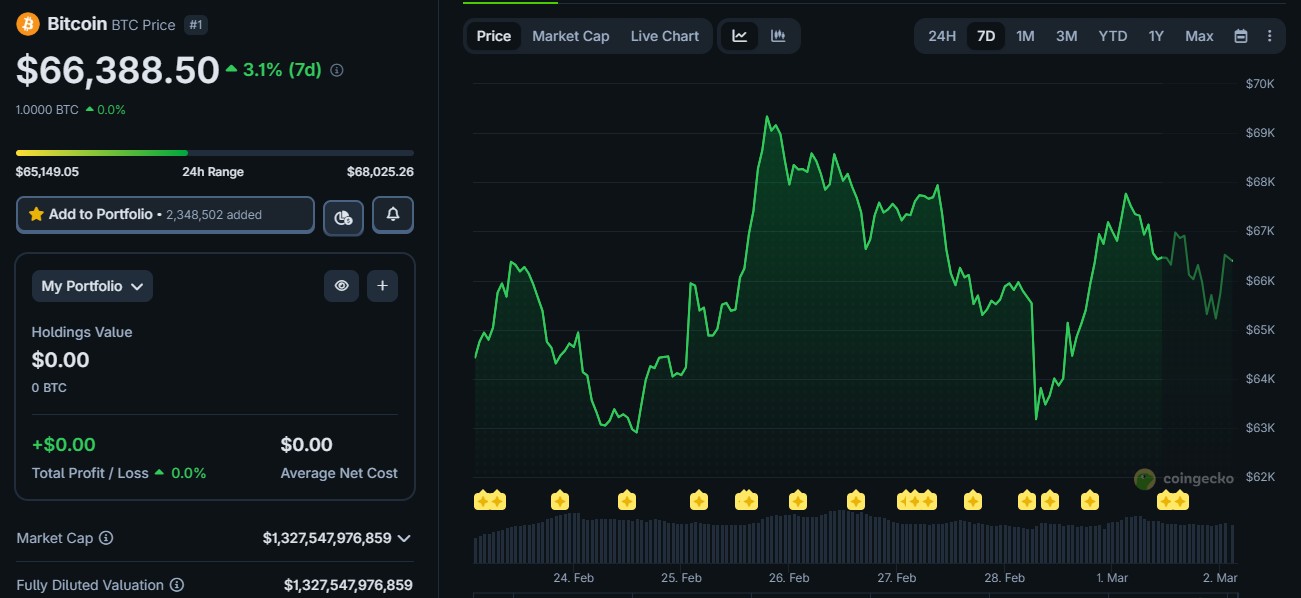Click the Bitcoin logo icon

click(27, 23)
